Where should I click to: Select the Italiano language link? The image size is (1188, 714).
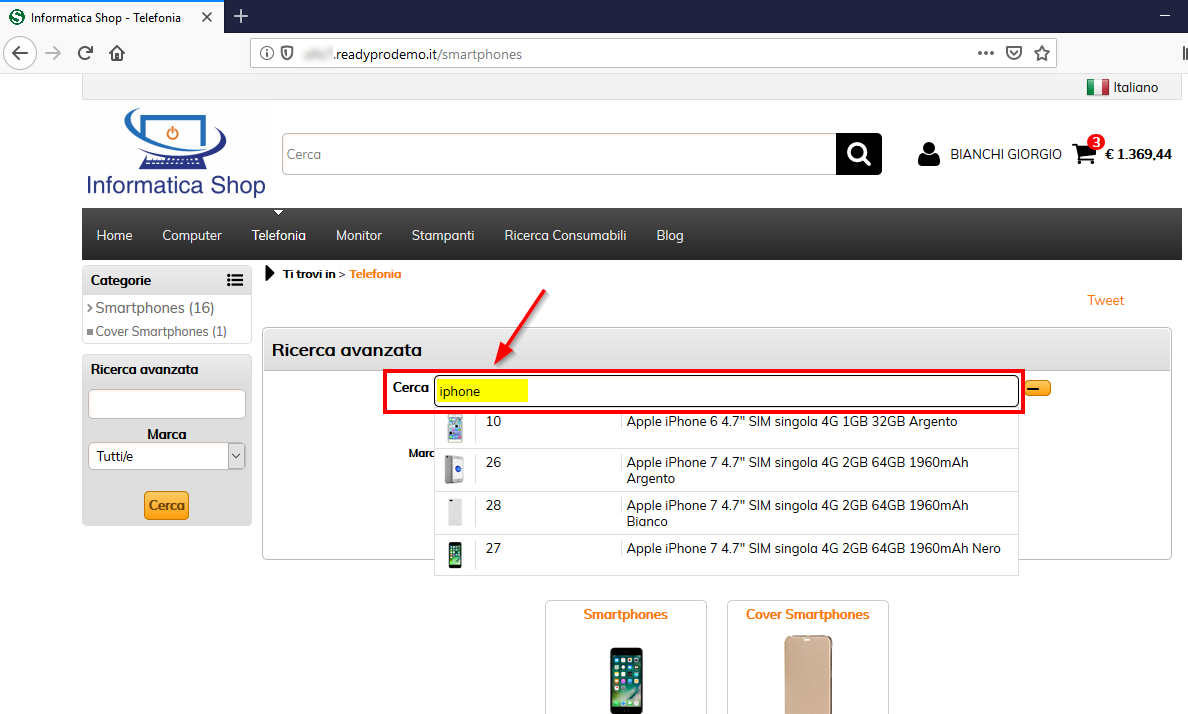click(1136, 87)
